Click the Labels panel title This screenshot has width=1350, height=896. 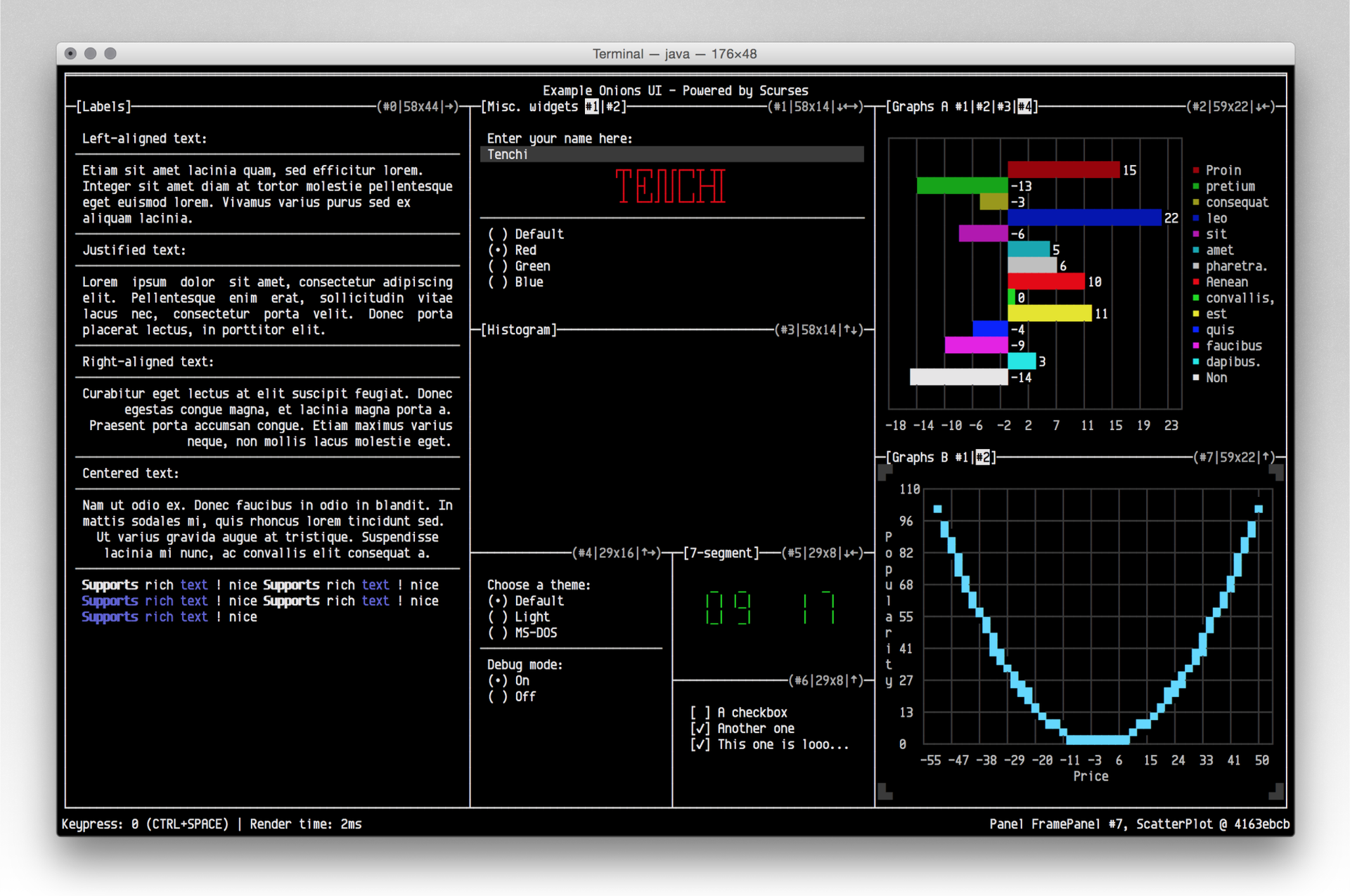coord(103,107)
